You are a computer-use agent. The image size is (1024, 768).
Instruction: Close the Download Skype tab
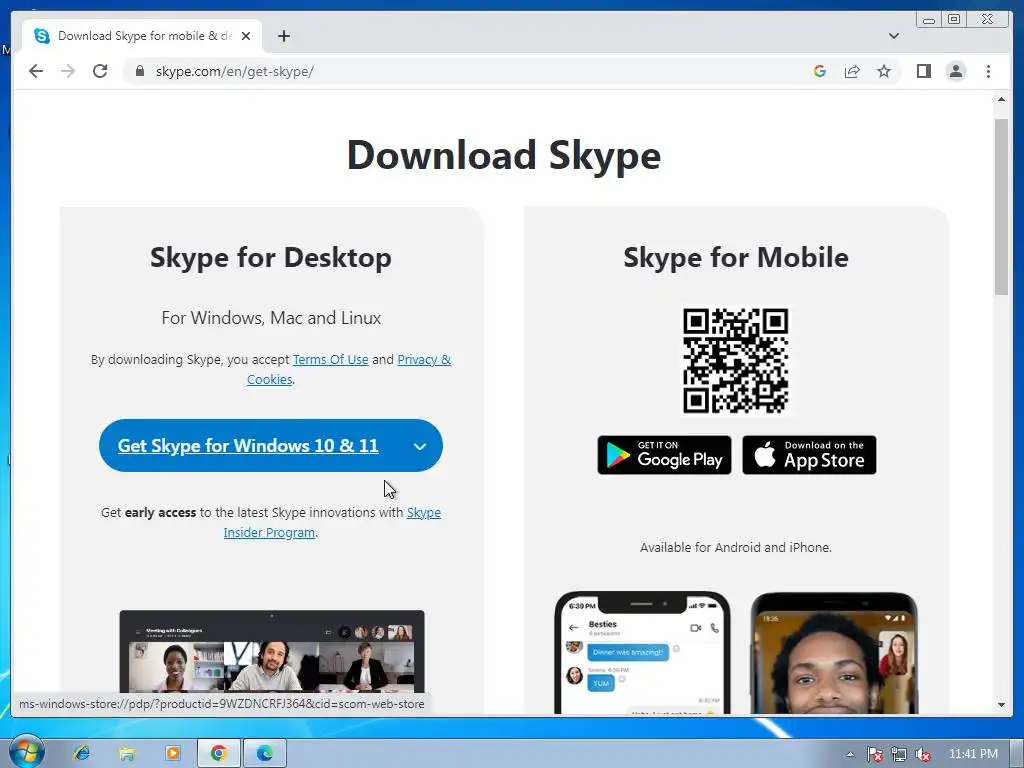(x=246, y=36)
